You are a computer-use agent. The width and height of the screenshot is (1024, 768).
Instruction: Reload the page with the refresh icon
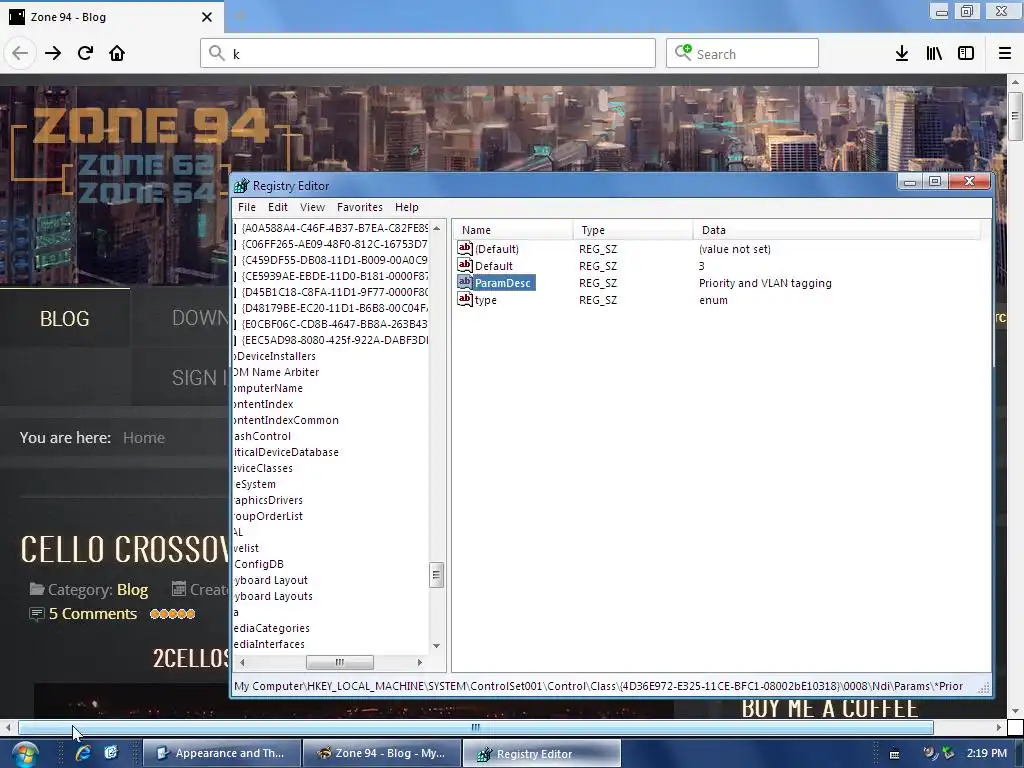click(85, 53)
